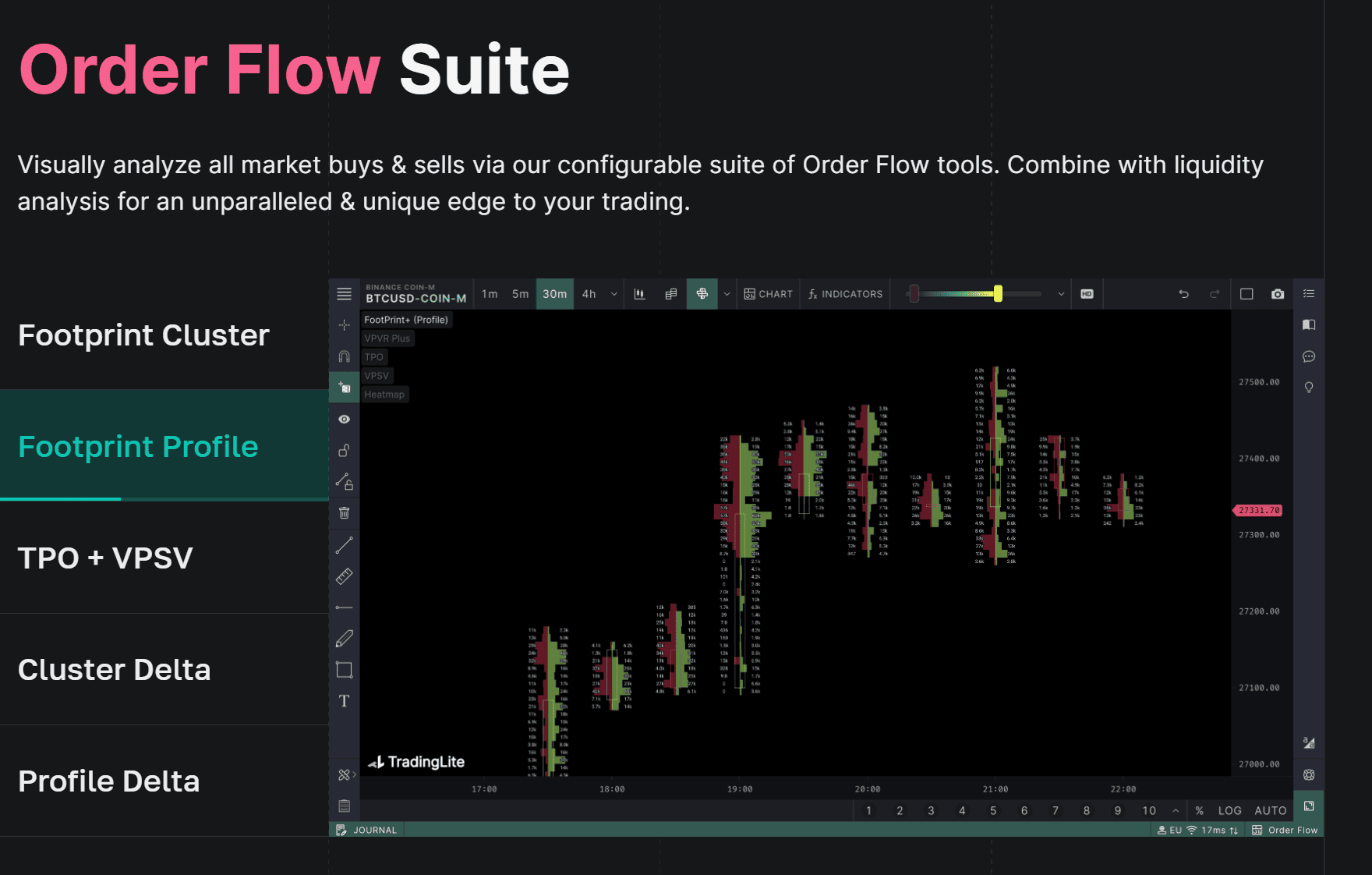
Task: Click the fullscreen square layout icon
Action: [x=1246, y=294]
